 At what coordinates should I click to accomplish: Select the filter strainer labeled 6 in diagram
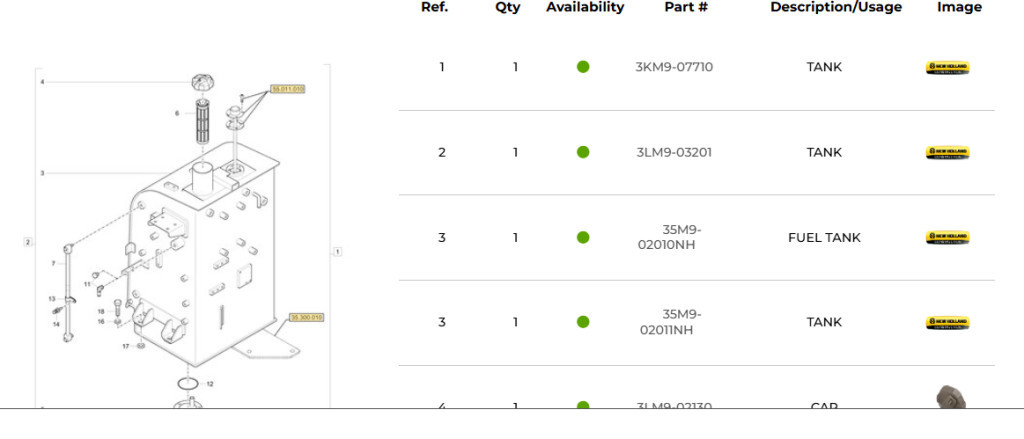[202, 122]
